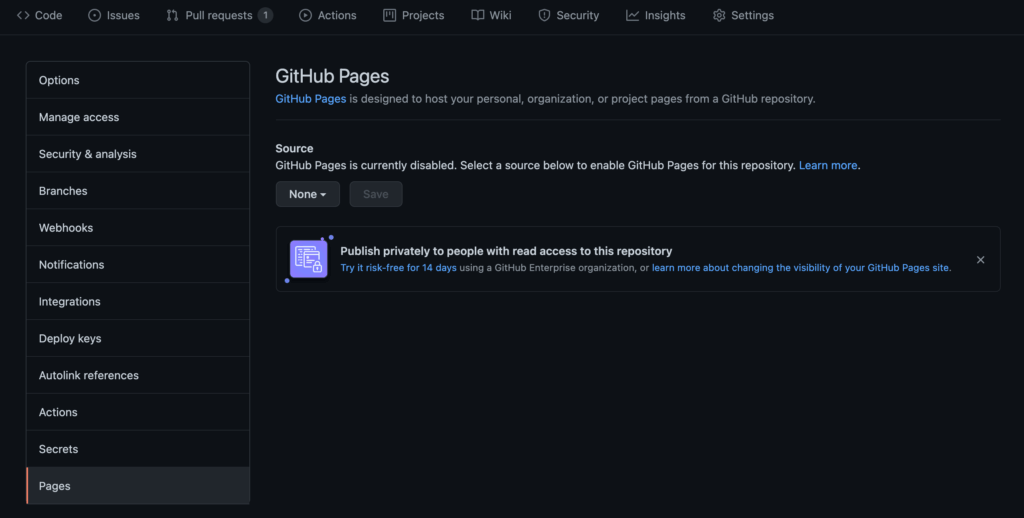Screen dimensions: 1024x518
Task: Click the Security shield icon
Action: click(x=544, y=15)
